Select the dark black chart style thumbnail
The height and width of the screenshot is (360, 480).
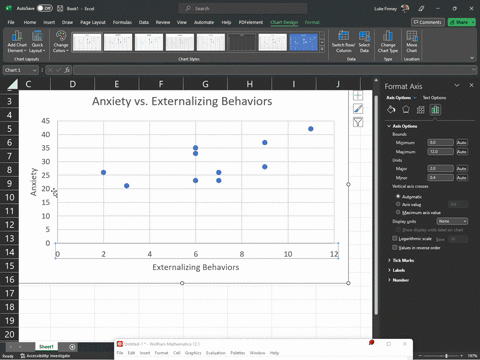pyautogui.click(x=242, y=42)
